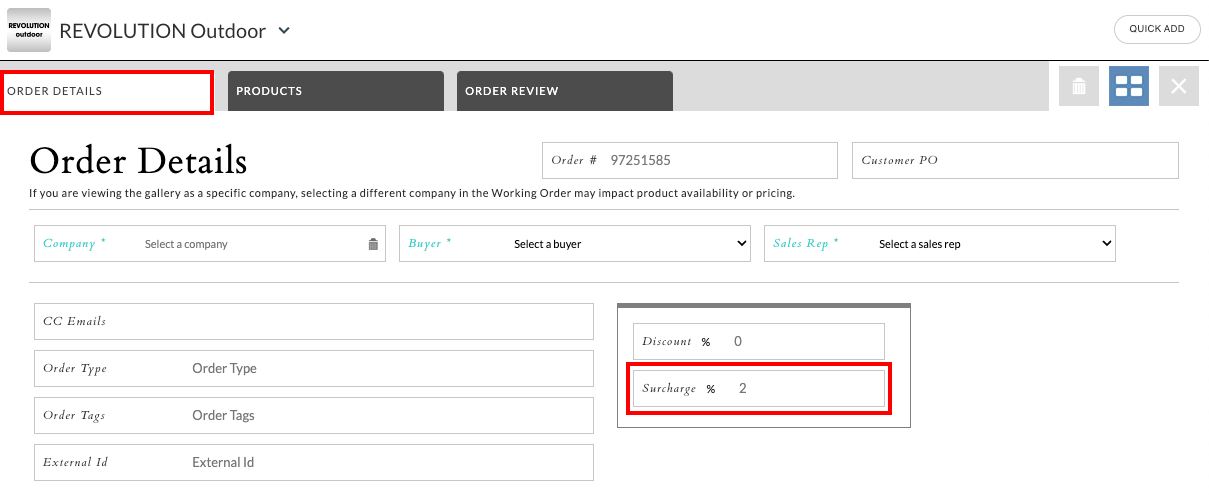Viewport: 1209px width, 495px height.
Task: Click the REVOLUTION Outdoor logo thumbnail
Action: click(29, 29)
